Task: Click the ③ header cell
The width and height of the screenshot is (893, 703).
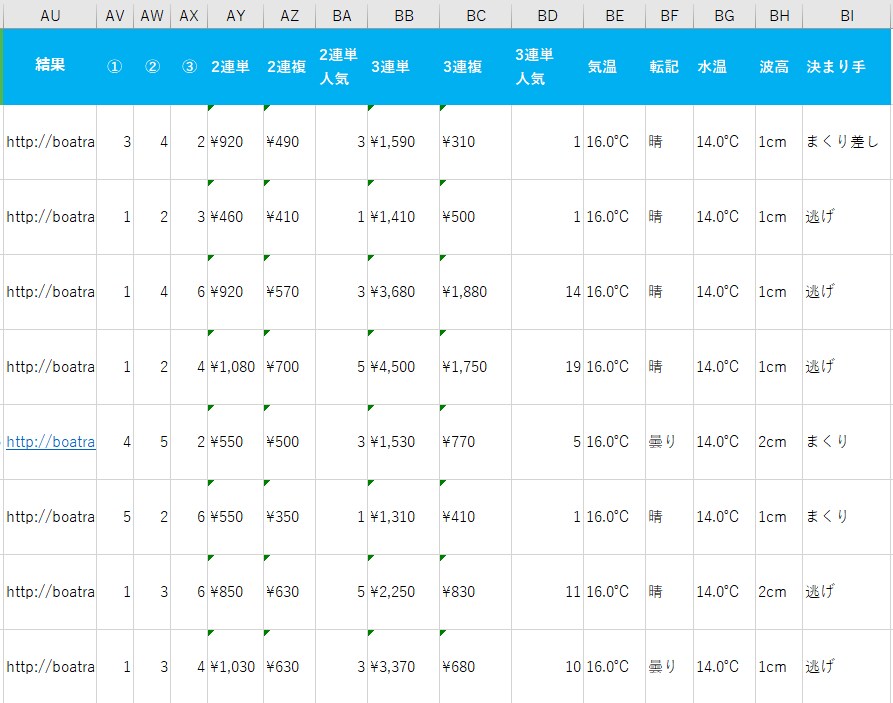Action: (x=189, y=67)
